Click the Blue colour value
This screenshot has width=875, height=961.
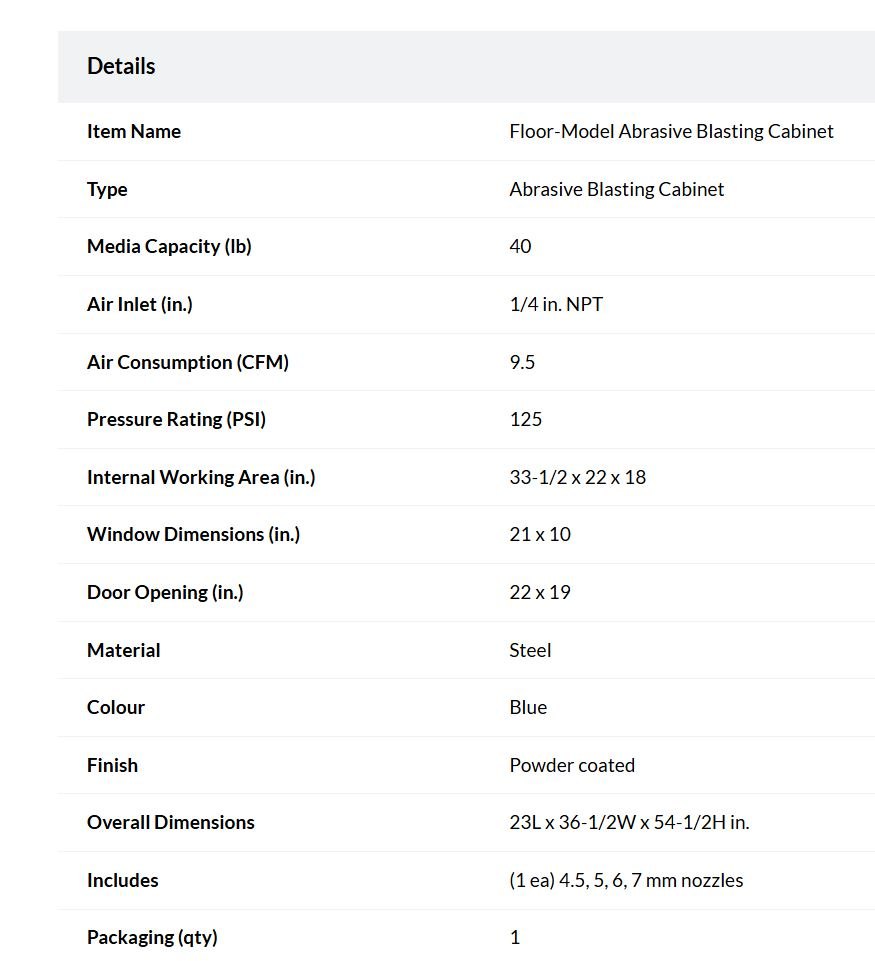point(528,707)
